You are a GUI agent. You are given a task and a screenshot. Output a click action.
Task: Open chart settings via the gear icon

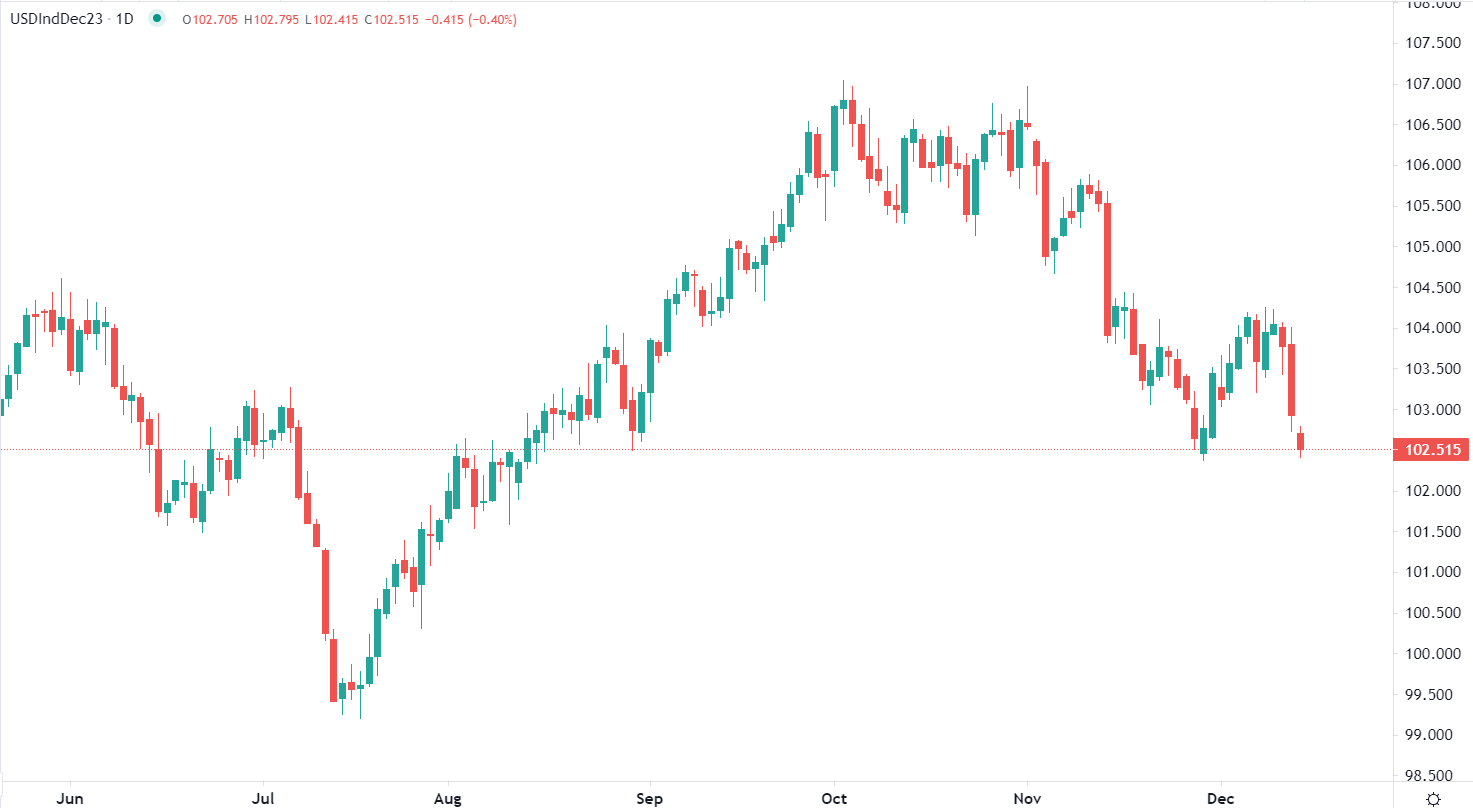click(x=1433, y=798)
